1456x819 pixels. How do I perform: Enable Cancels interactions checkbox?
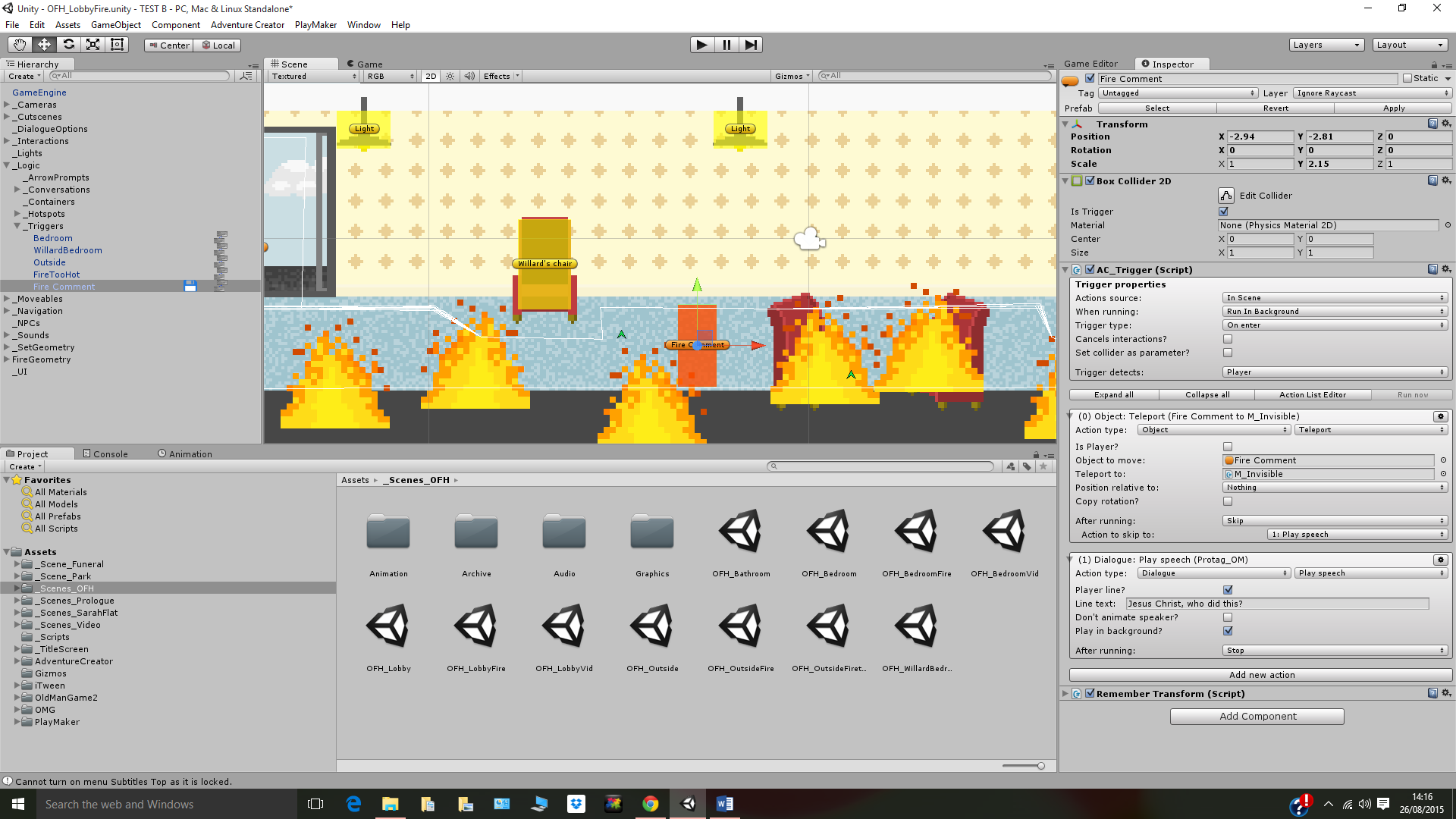pyautogui.click(x=1228, y=339)
